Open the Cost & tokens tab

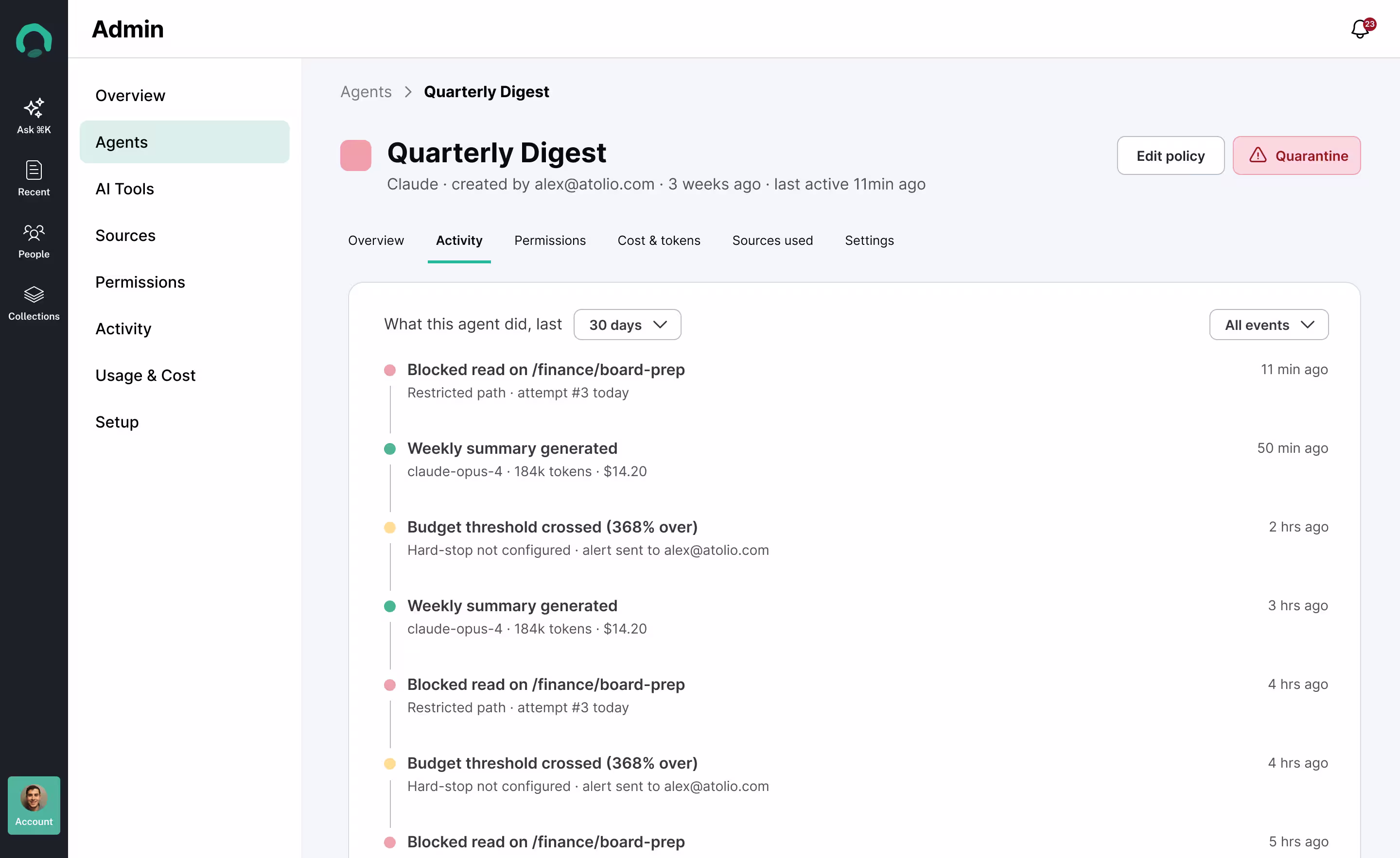point(659,241)
